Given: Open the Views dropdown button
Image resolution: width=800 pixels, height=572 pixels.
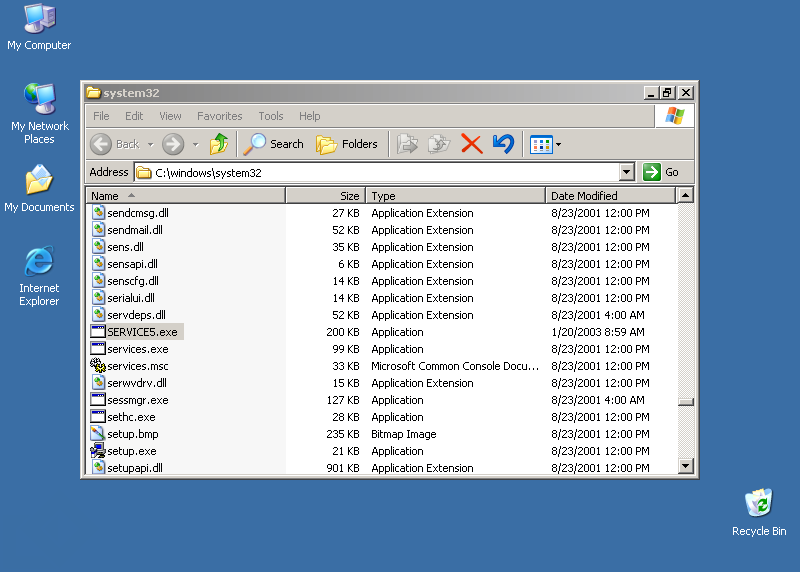Looking at the screenshot, I should tap(545, 144).
